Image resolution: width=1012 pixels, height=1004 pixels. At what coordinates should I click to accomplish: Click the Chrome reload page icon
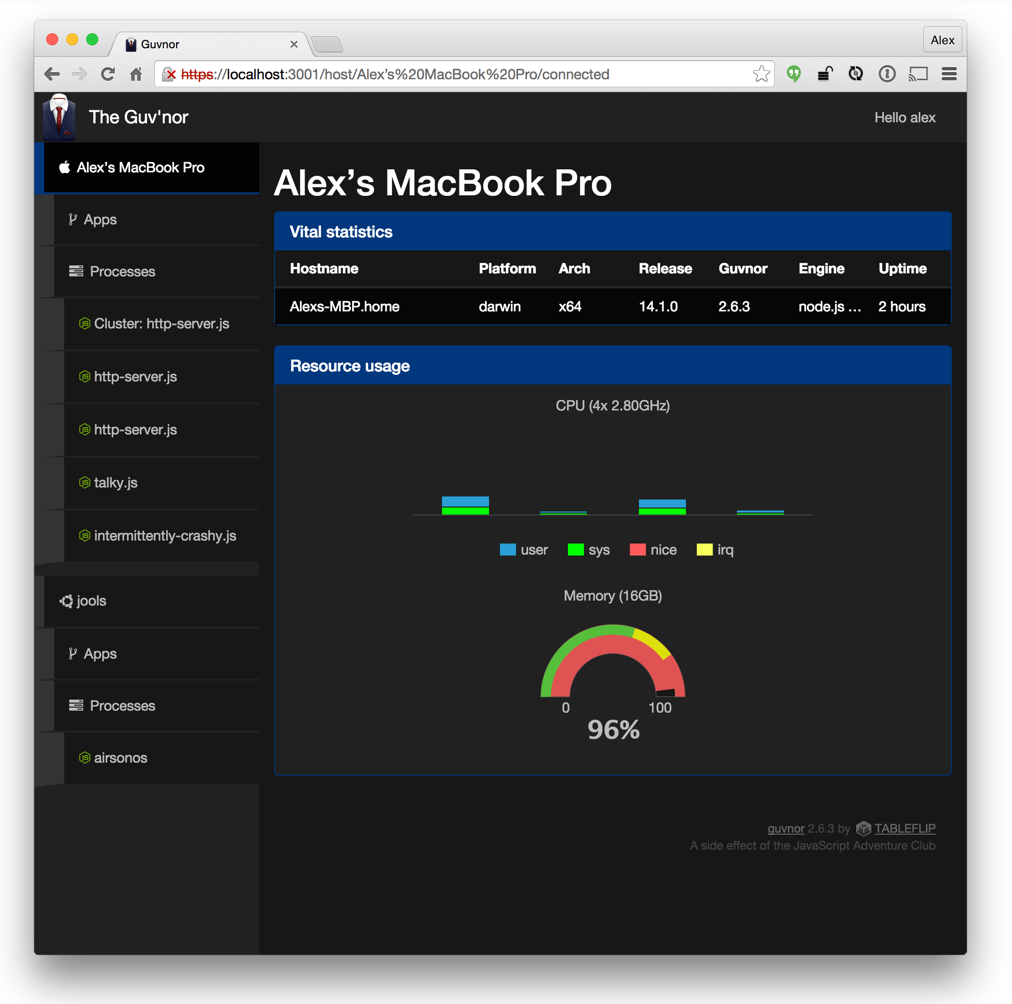108,74
